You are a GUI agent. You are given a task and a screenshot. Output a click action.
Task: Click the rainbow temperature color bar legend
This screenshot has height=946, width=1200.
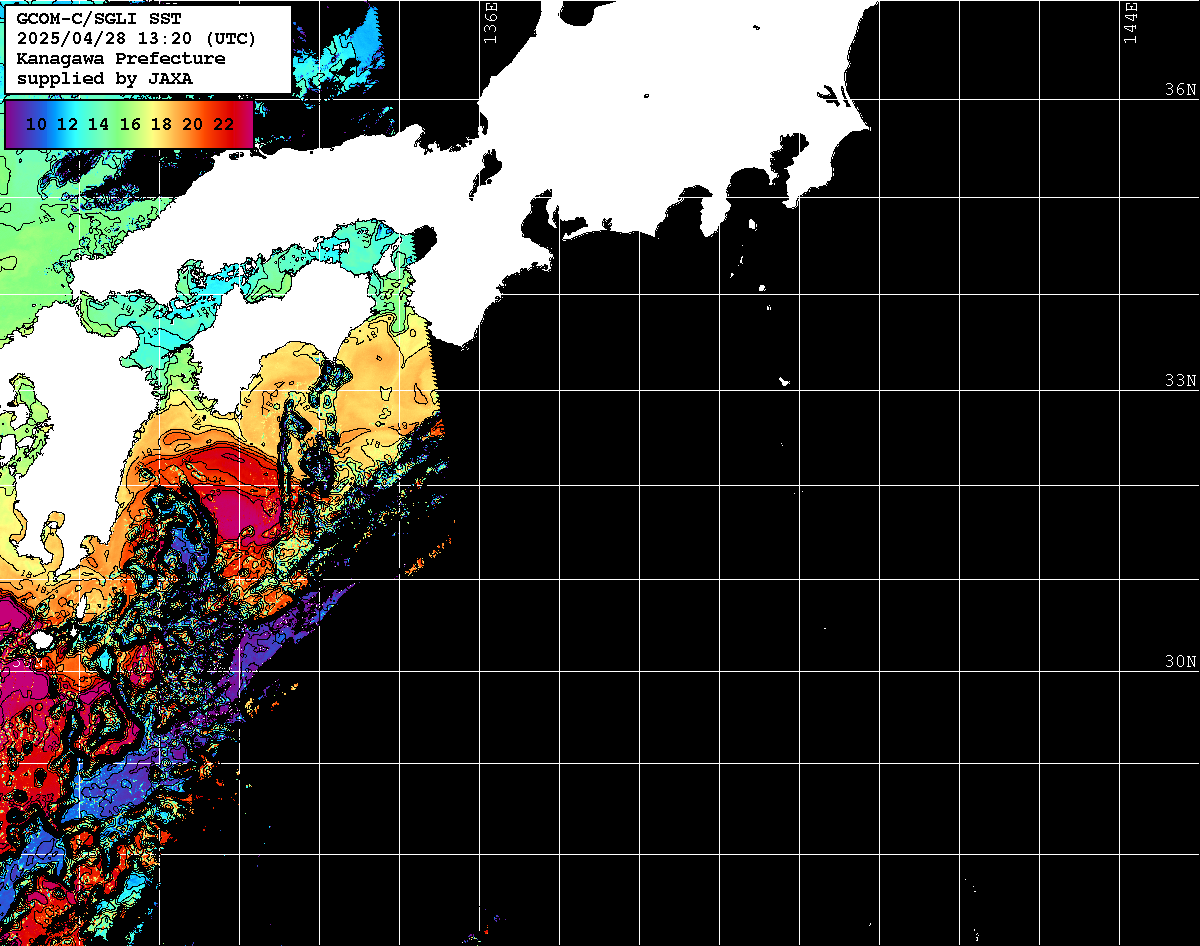129,124
